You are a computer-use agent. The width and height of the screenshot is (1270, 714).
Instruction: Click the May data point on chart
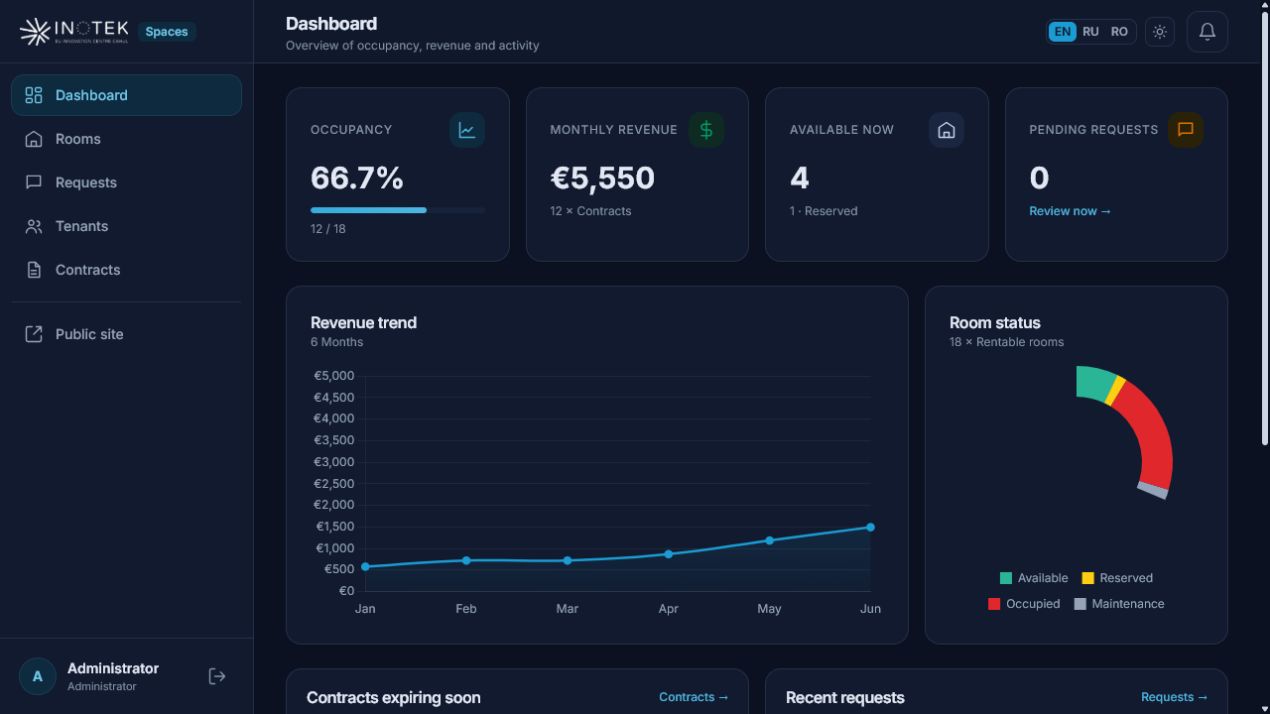(x=769, y=541)
